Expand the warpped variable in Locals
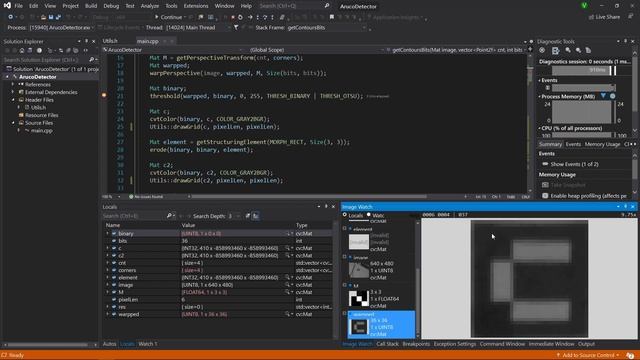This screenshot has width=640, height=360. pyautogui.click(x=108, y=314)
